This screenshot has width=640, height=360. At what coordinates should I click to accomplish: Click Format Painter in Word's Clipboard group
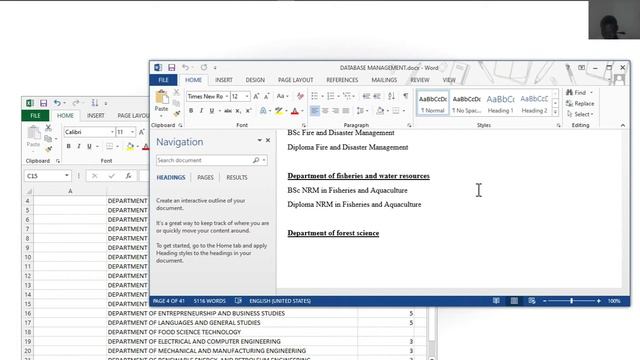point(177,114)
